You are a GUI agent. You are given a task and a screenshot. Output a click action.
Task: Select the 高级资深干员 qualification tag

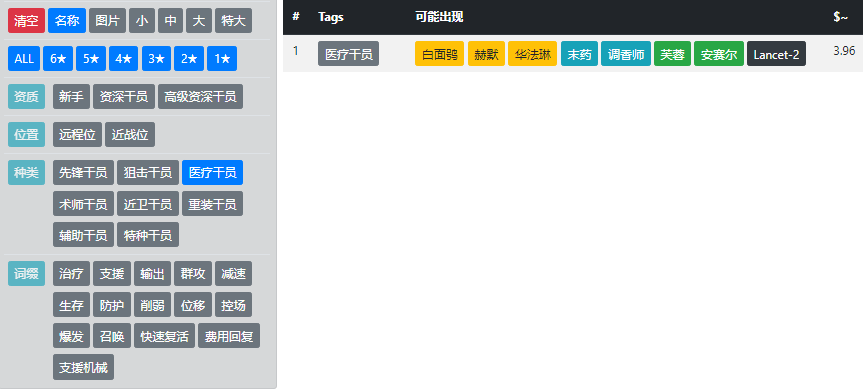[200, 96]
